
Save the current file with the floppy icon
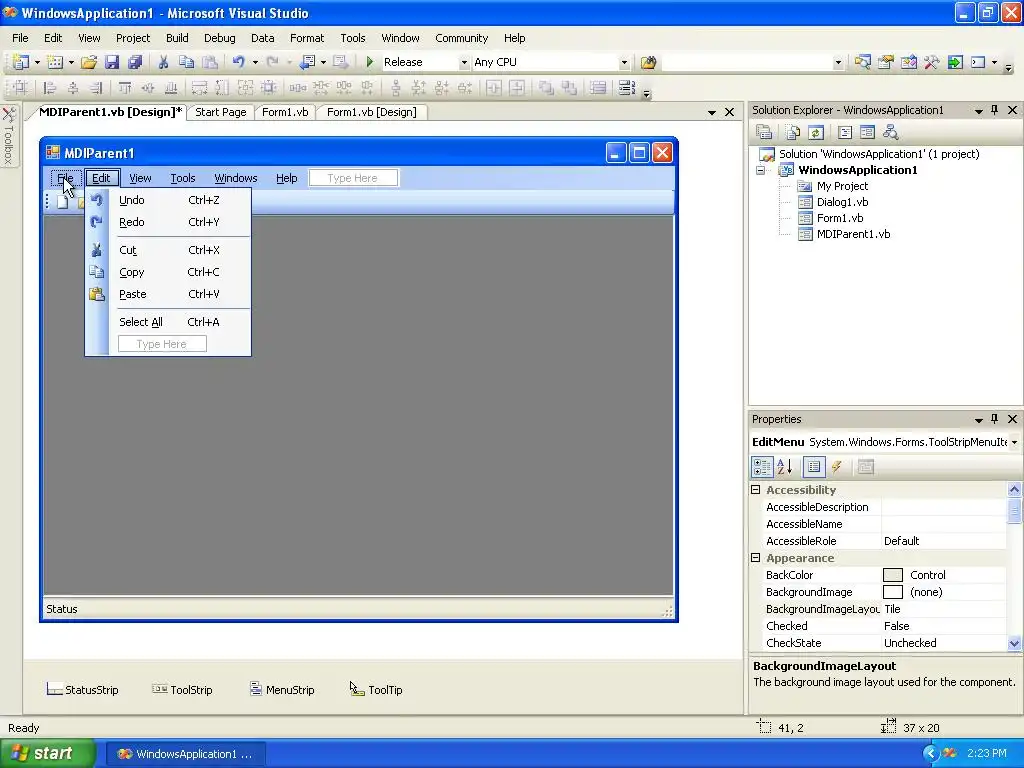(x=112, y=62)
